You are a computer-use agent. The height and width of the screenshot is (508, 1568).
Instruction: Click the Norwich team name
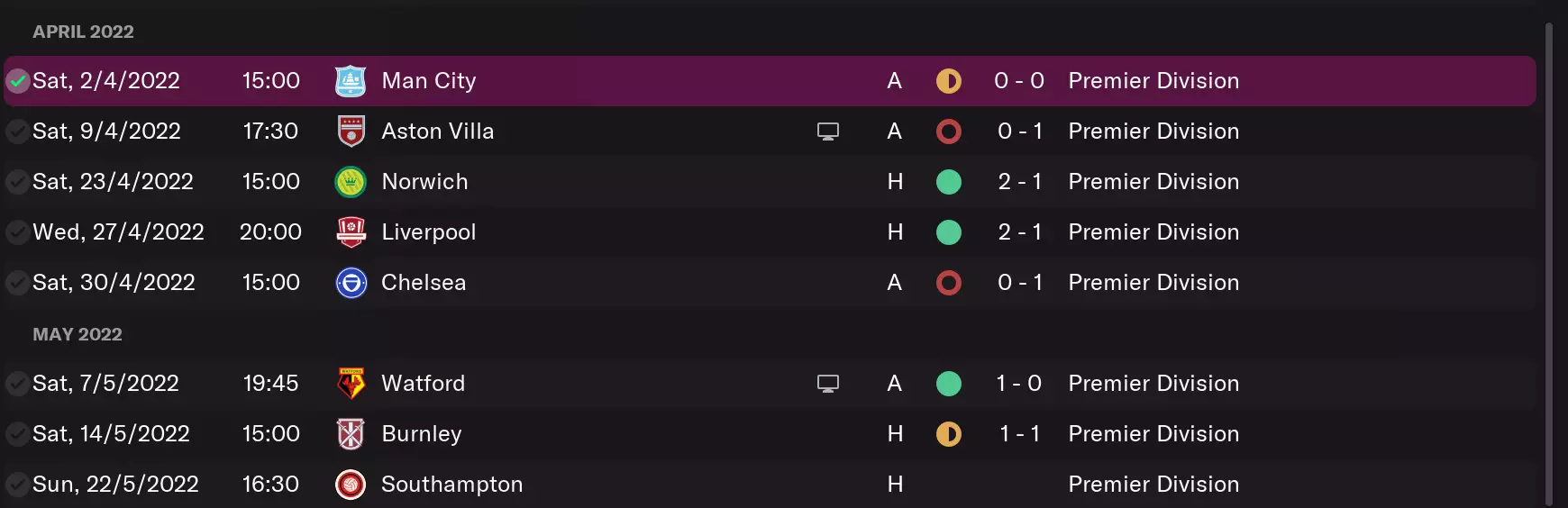[x=424, y=182]
